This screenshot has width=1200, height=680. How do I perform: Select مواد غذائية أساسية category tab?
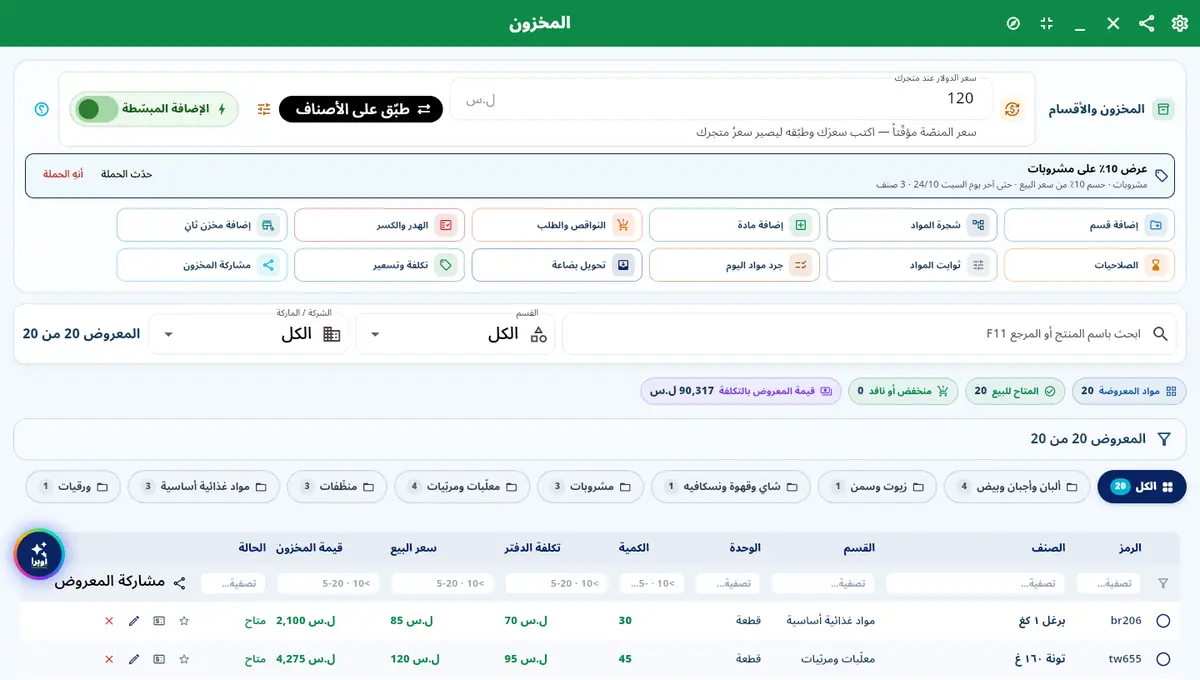click(203, 487)
